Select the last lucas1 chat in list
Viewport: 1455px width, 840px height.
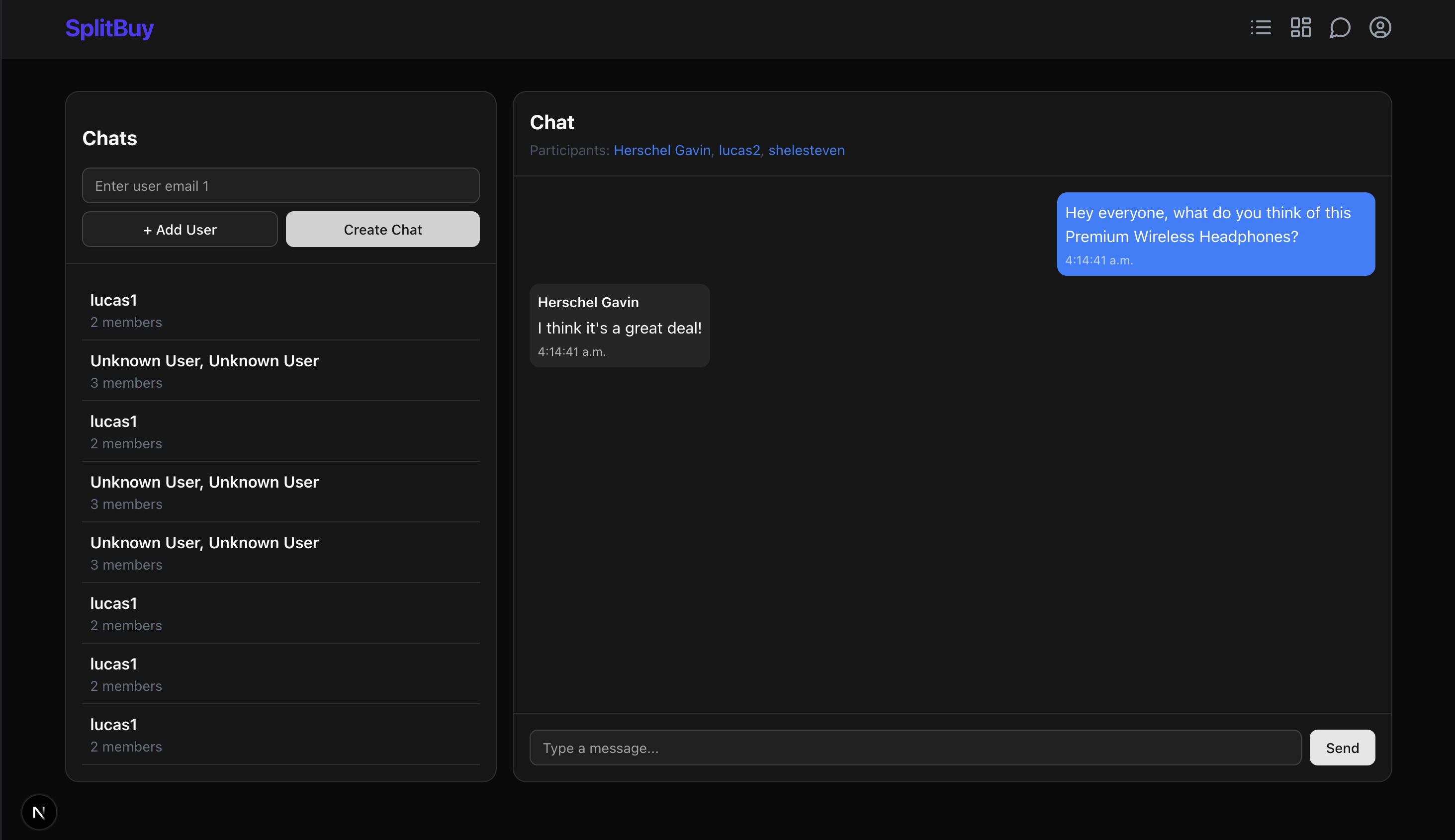(x=280, y=735)
